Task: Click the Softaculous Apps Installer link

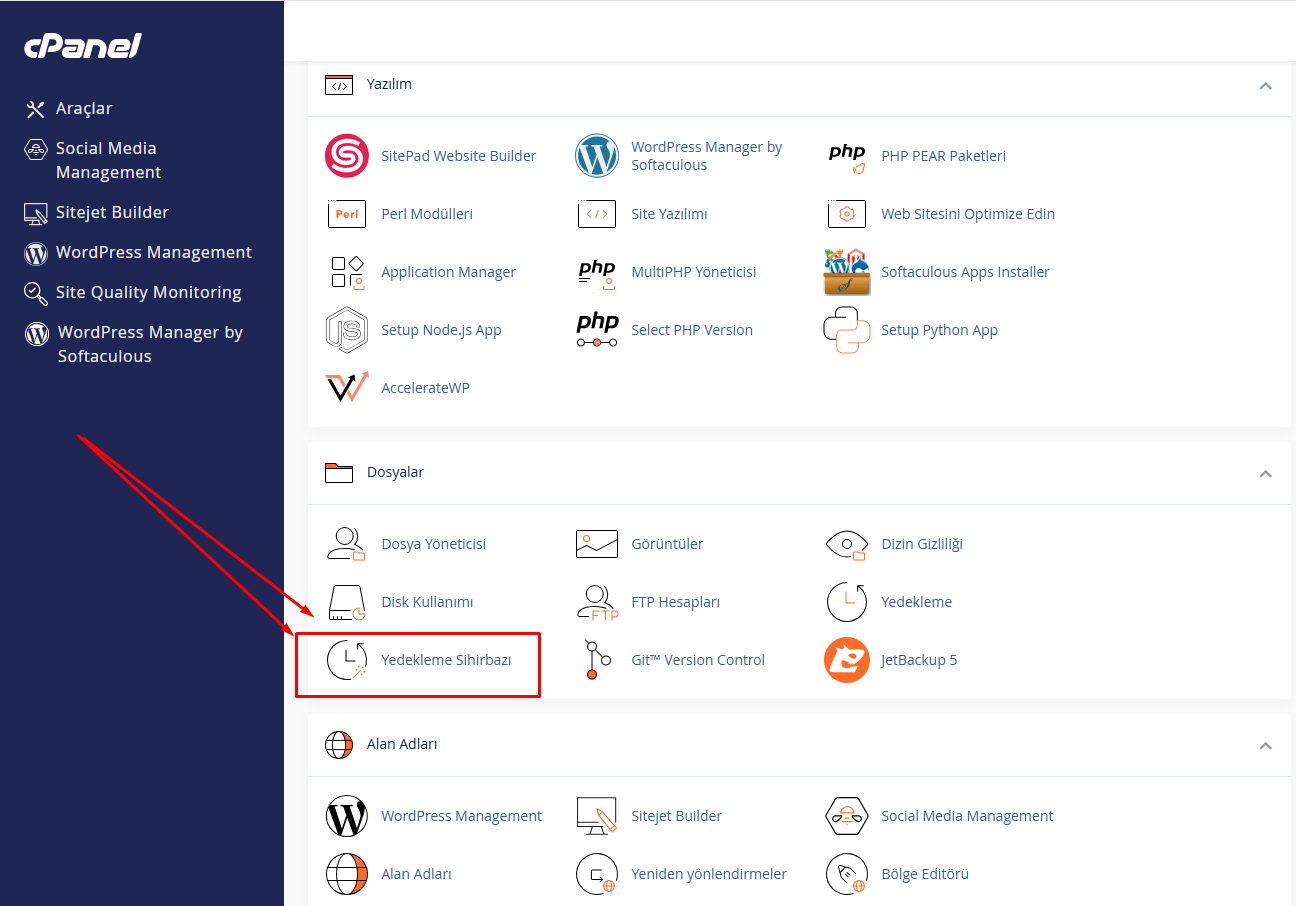Action: pyautogui.click(x=965, y=272)
